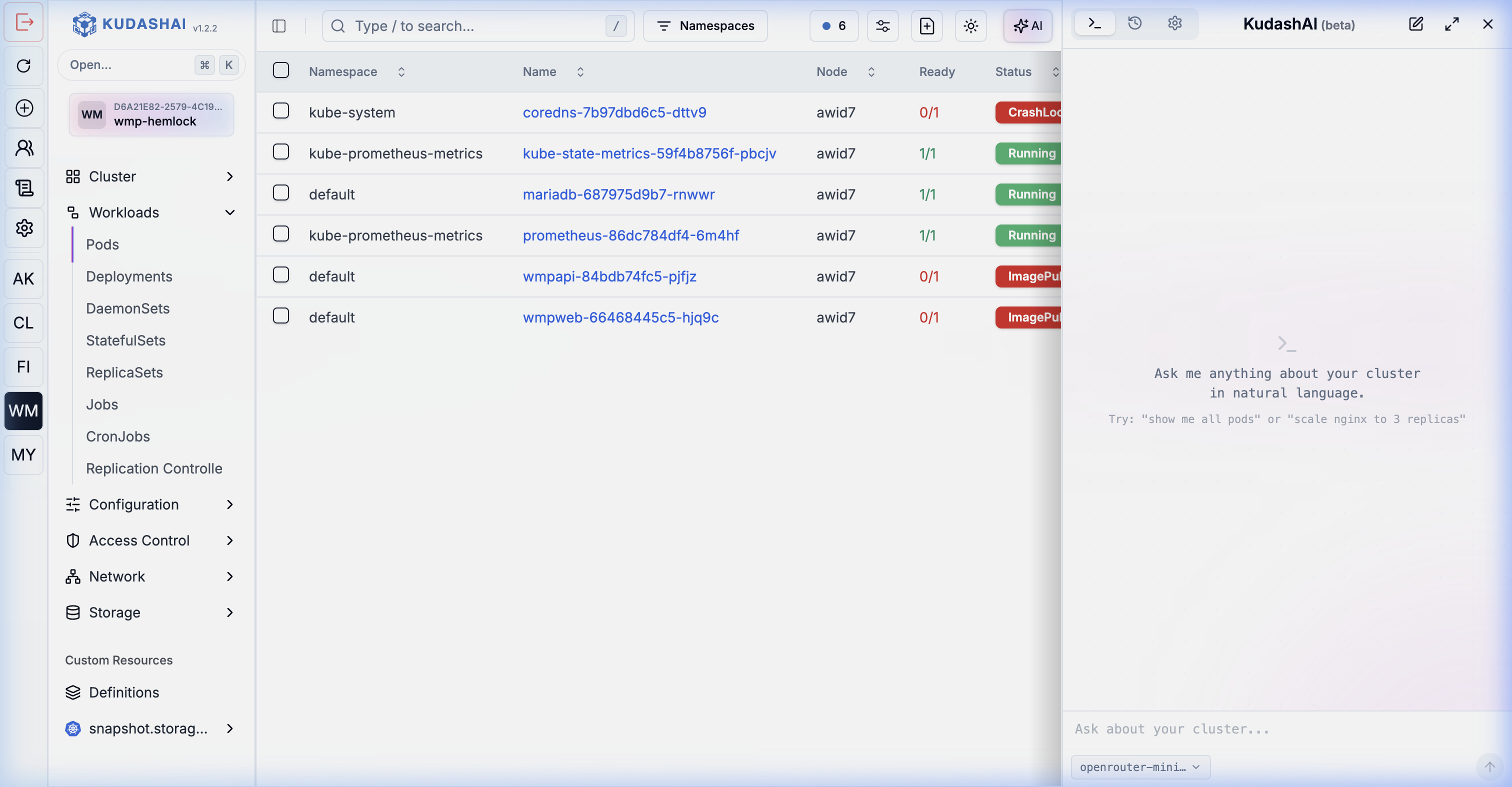The height and width of the screenshot is (787, 1512).
Task: Tick the wmpapi-84bdb74fc5-pjfjz row checkbox
Action: coord(281,274)
